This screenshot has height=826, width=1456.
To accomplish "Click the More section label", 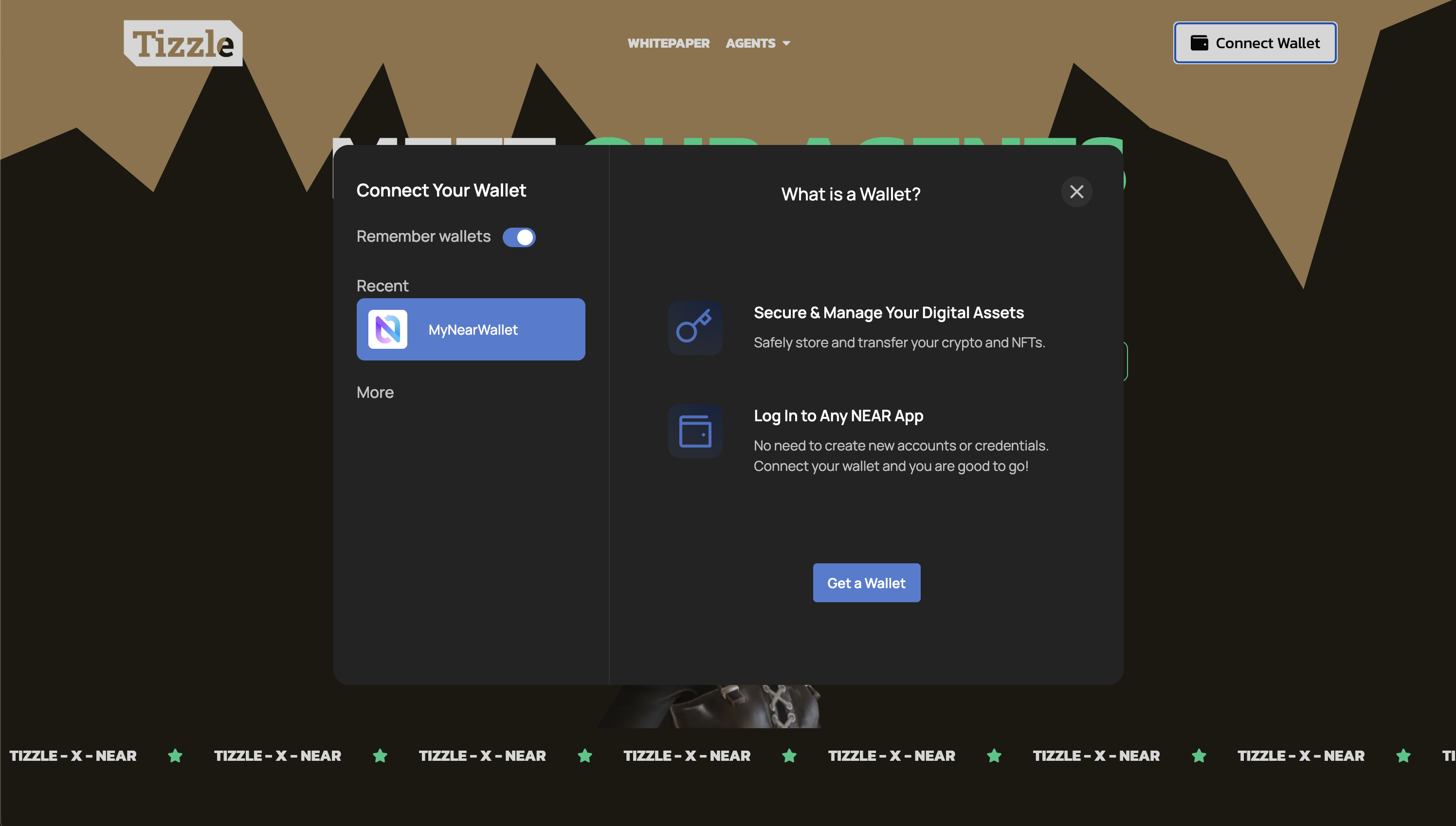I will 375,393.
